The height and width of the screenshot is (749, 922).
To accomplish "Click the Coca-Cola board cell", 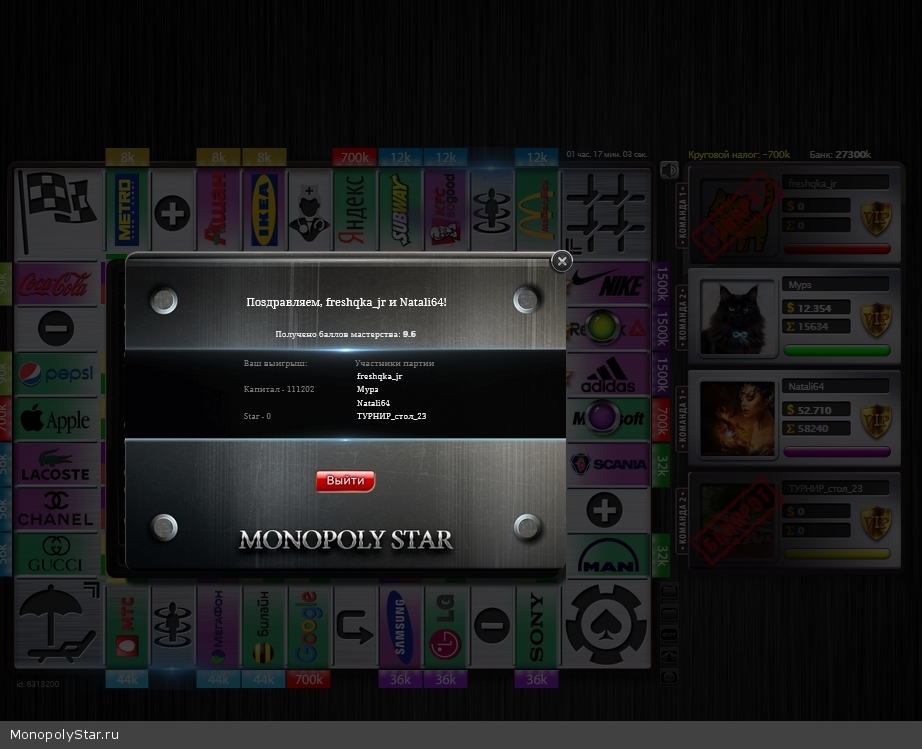I will (56, 284).
